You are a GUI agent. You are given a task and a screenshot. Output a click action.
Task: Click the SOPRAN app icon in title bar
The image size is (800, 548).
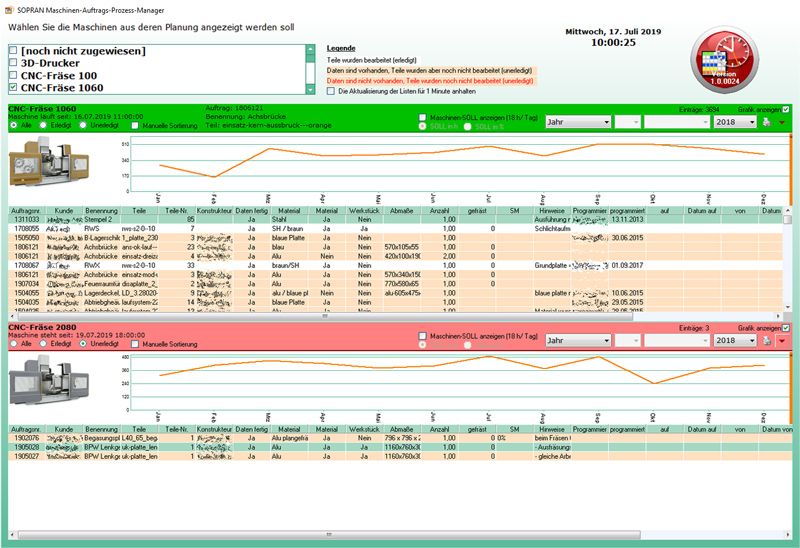[x=9, y=10]
